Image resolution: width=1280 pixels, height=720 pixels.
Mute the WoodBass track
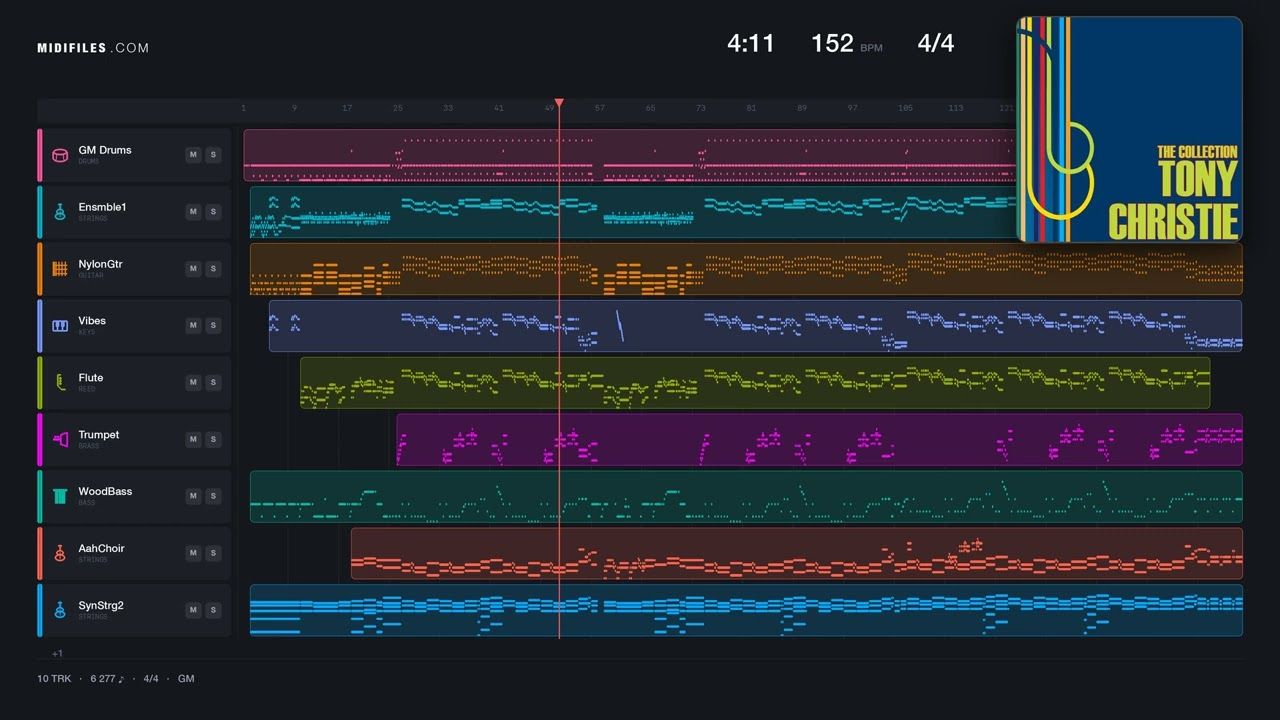click(x=193, y=496)
